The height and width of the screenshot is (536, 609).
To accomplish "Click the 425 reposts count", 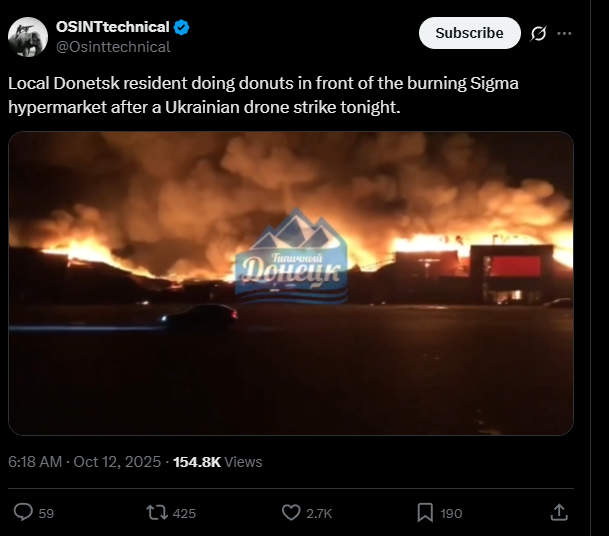I will (184, 513).
